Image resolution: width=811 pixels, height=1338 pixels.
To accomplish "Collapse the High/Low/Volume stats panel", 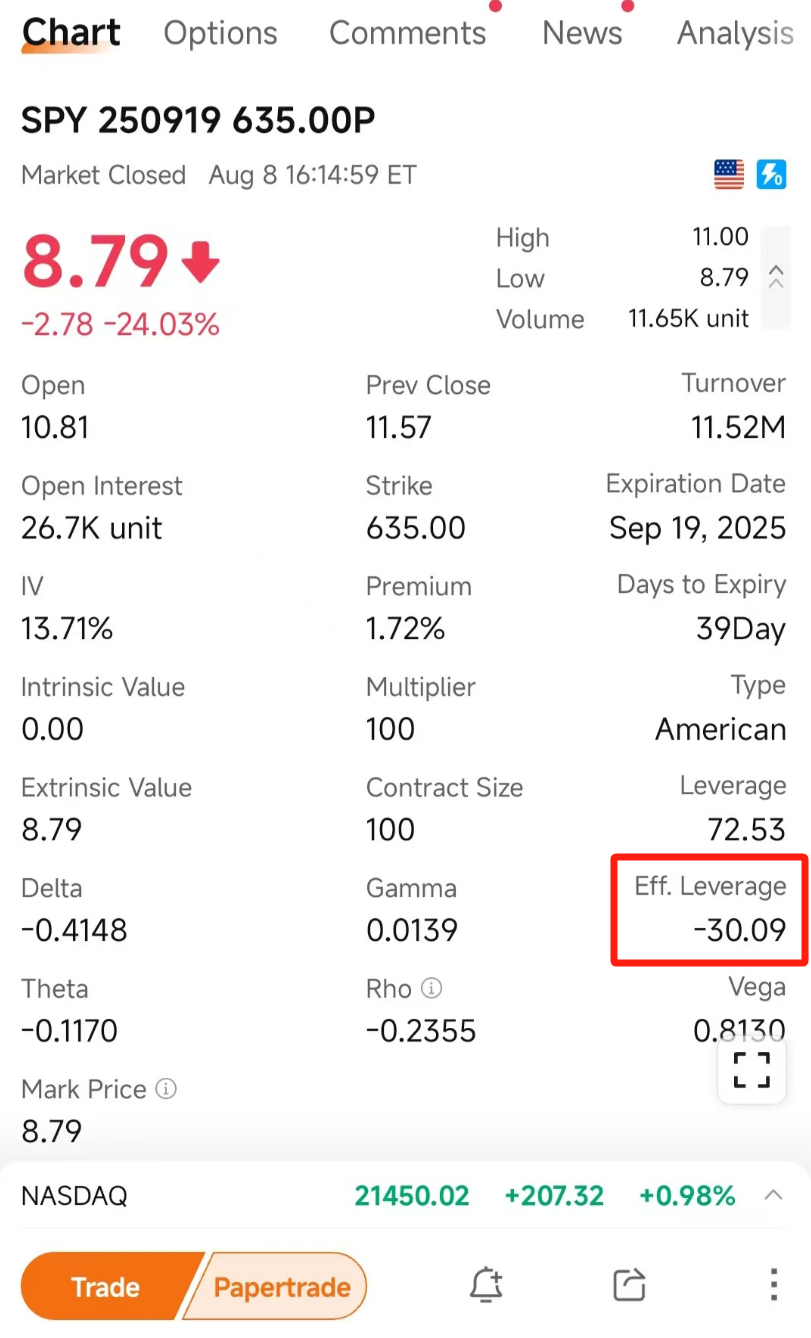I will pos(776,278).
